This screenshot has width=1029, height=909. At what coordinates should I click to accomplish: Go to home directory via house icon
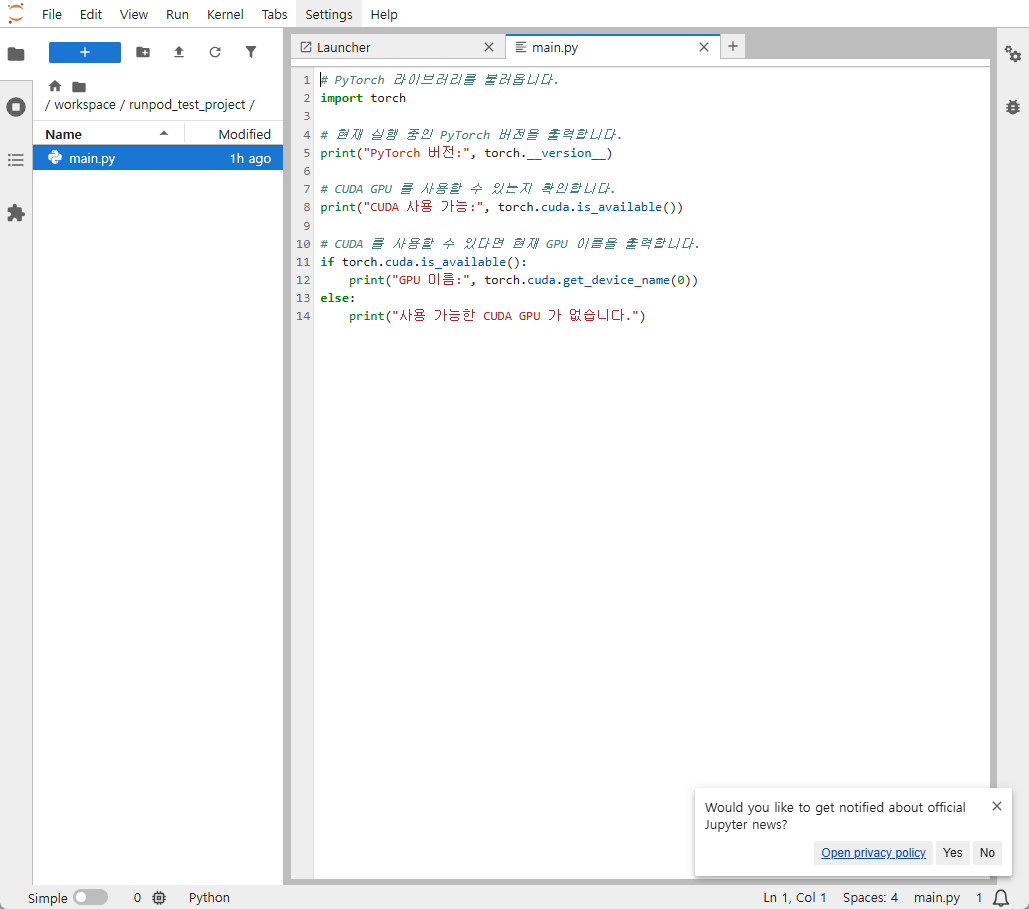55,86
